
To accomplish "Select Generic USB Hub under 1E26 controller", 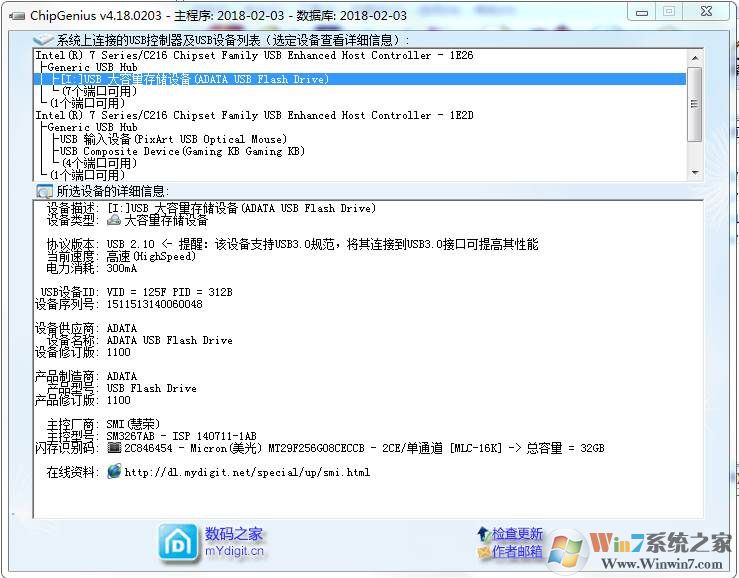I will pos(92,67).
